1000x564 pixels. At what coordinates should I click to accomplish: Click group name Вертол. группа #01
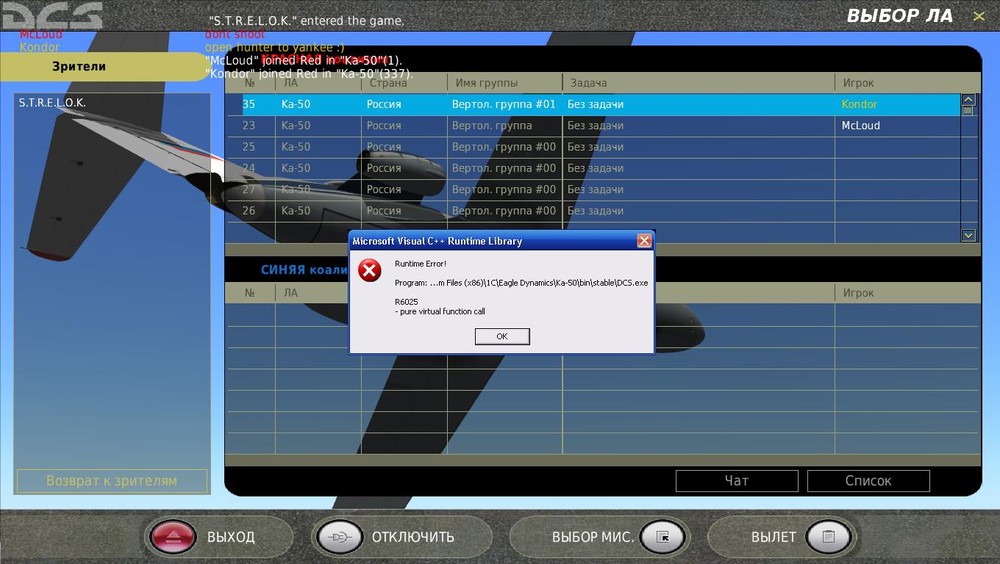tap(504, 104)
